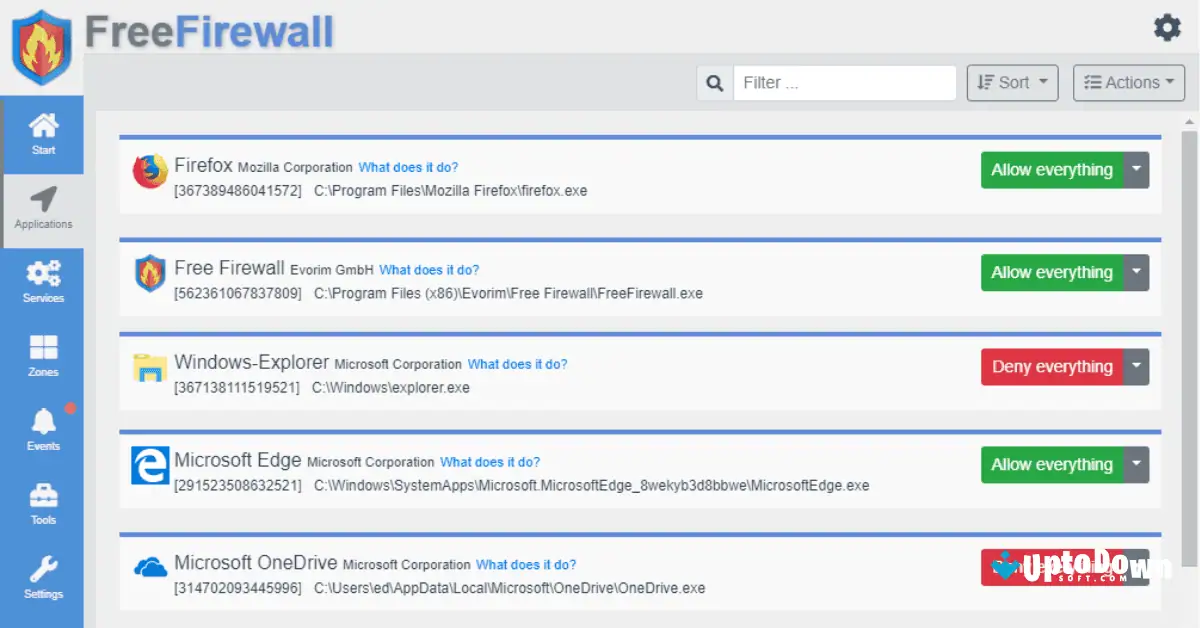Click the Windows-Explorer folder icon
Screen dimensions: 1200x628
149,367
